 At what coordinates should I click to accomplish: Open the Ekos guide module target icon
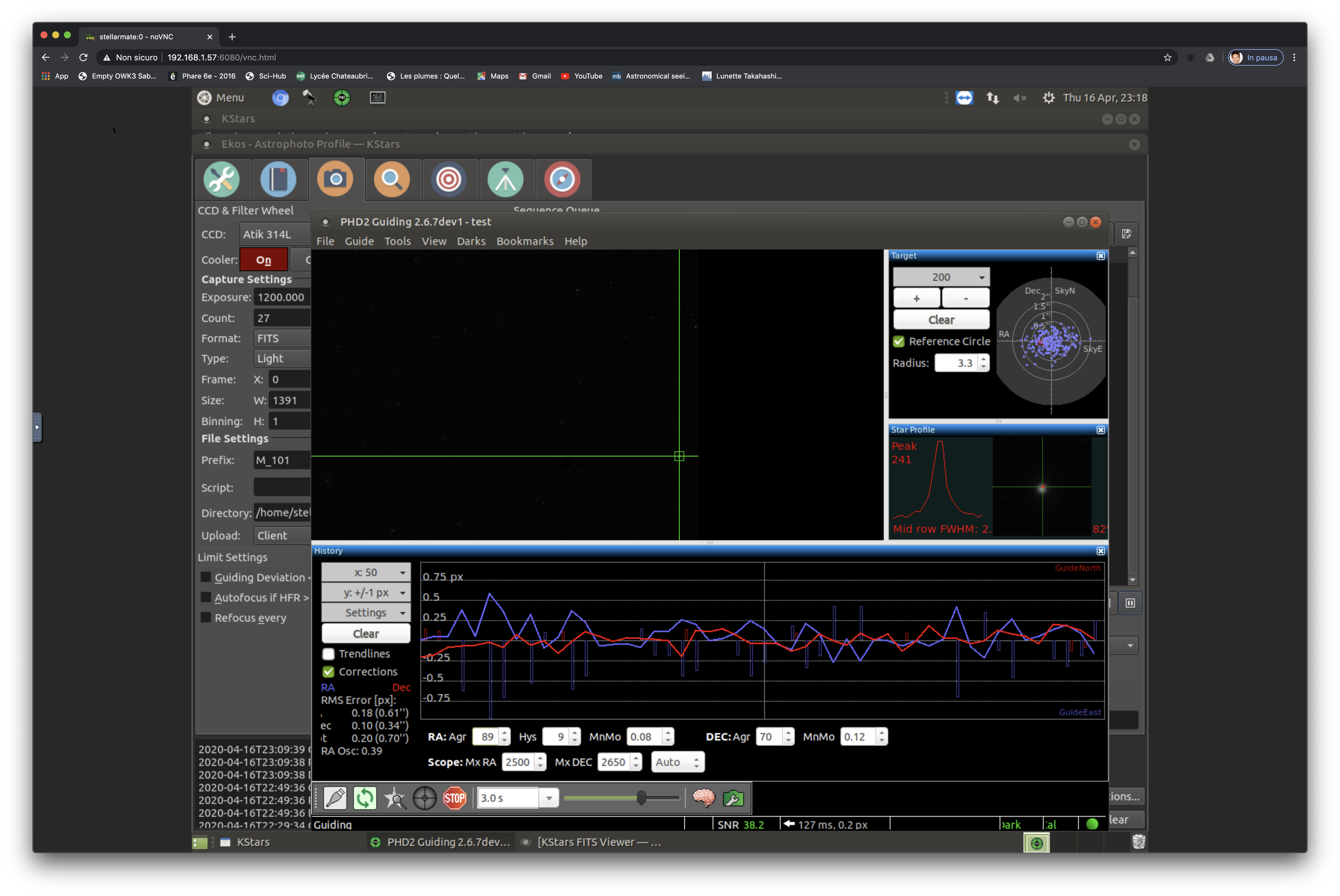448,179
